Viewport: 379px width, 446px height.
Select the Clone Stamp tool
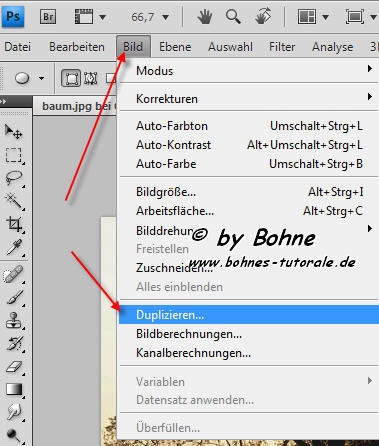(x=14, y=321)
